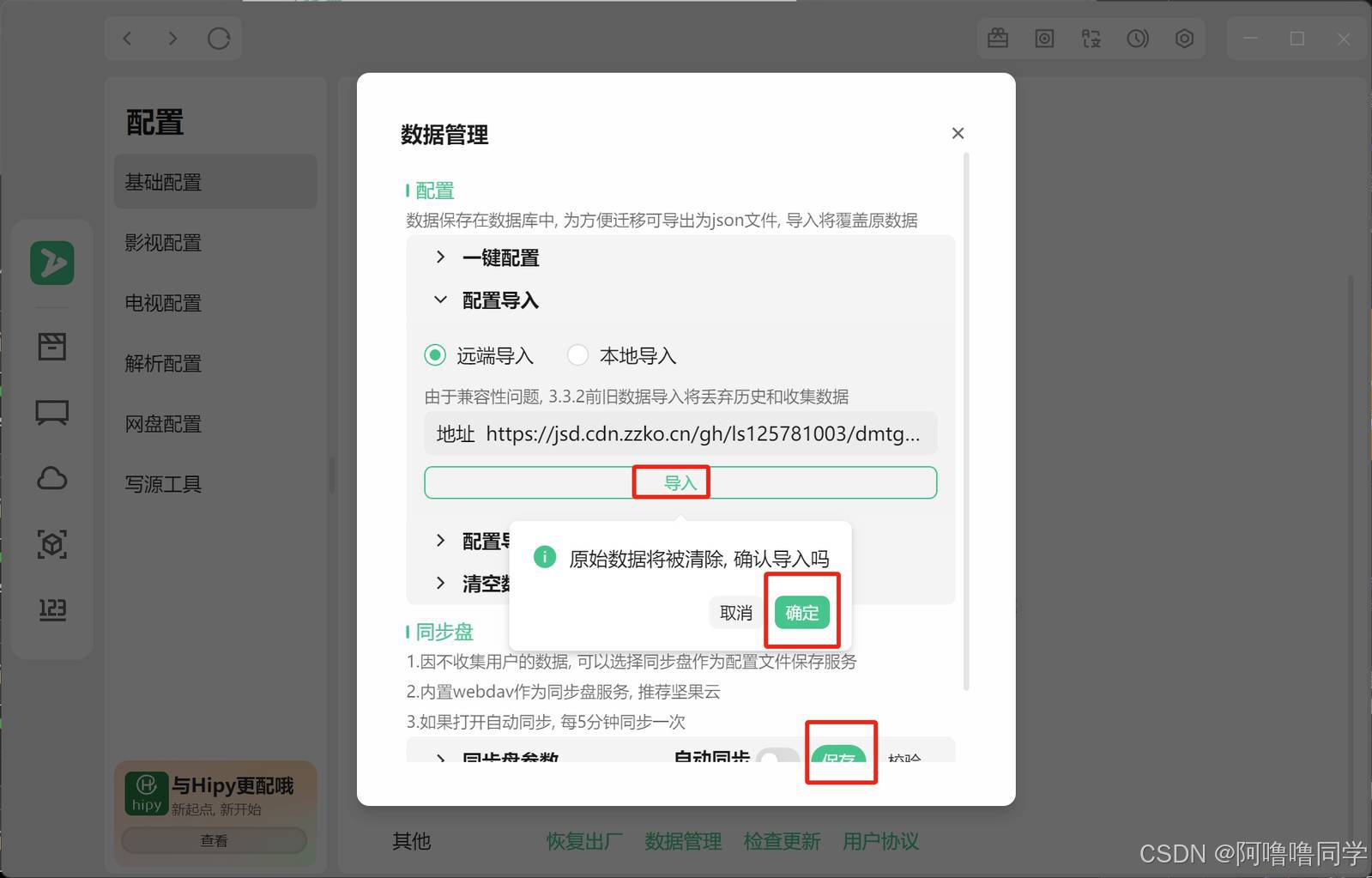The width and height of the screenshot is (1372, 878).
Task: Open the 123 icon in sidebar
Action: click(52, 609)
